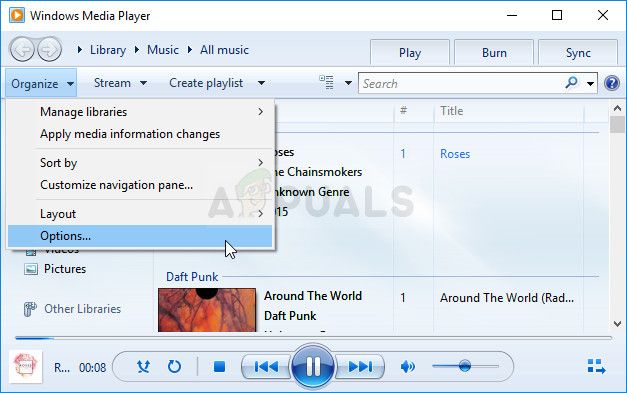Open the Layout submenu
Viewport: 627px width, 393px height.
coord(140,213)
